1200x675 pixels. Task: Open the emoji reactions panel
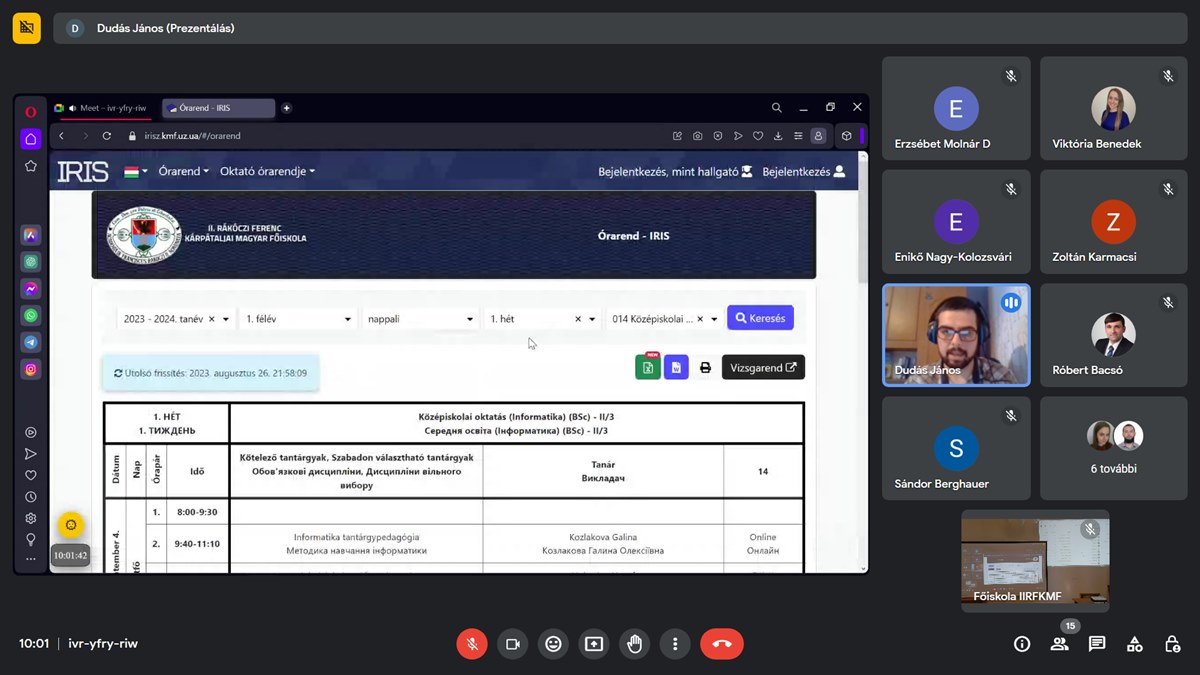(x=553, y=644)
